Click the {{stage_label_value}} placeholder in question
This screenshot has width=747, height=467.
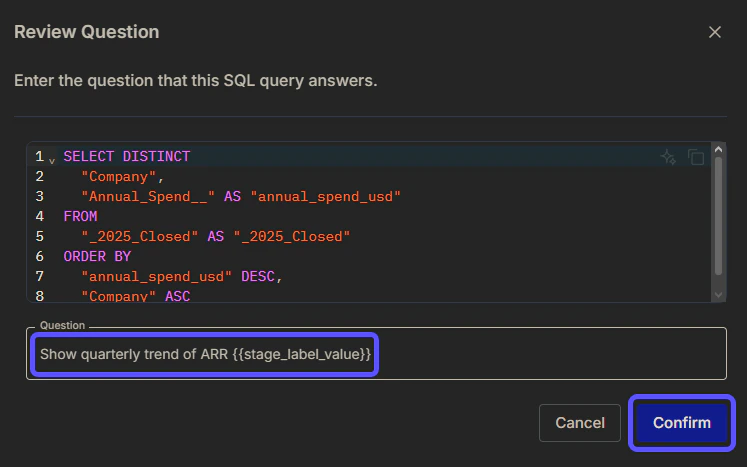click(302, 354)
